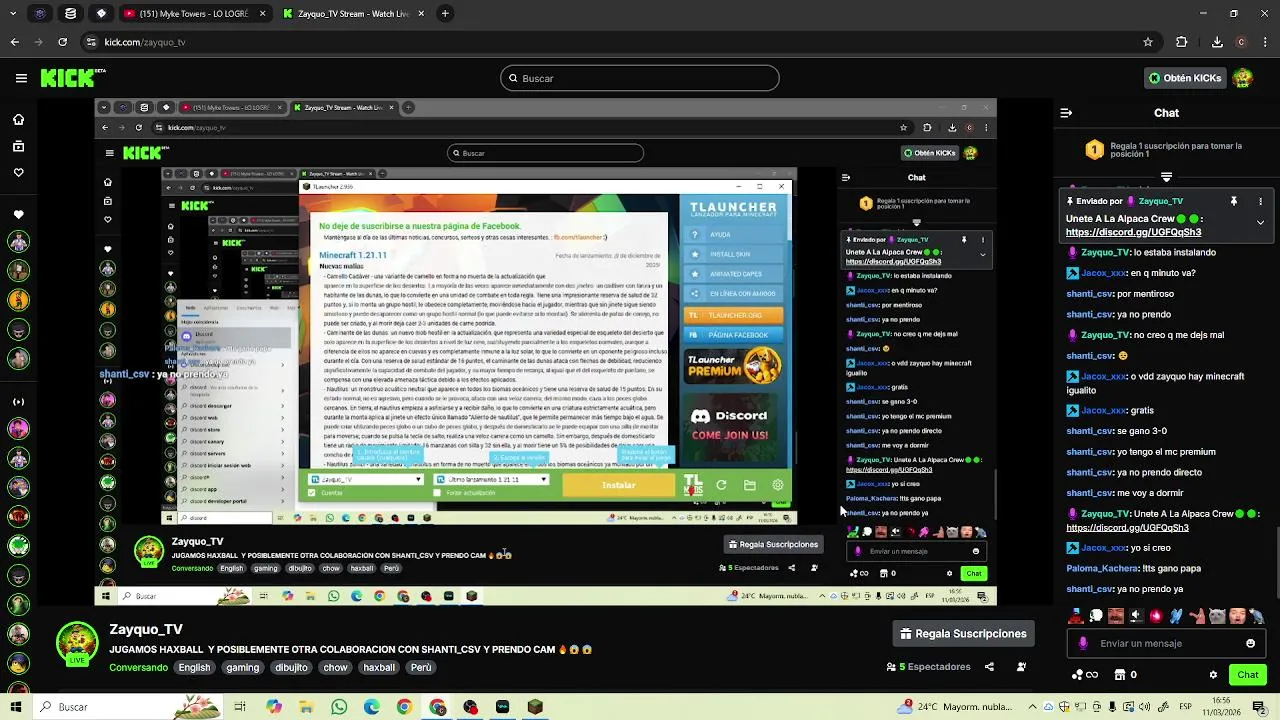Collapse the chat panel arrow icon

[1066, 113]
